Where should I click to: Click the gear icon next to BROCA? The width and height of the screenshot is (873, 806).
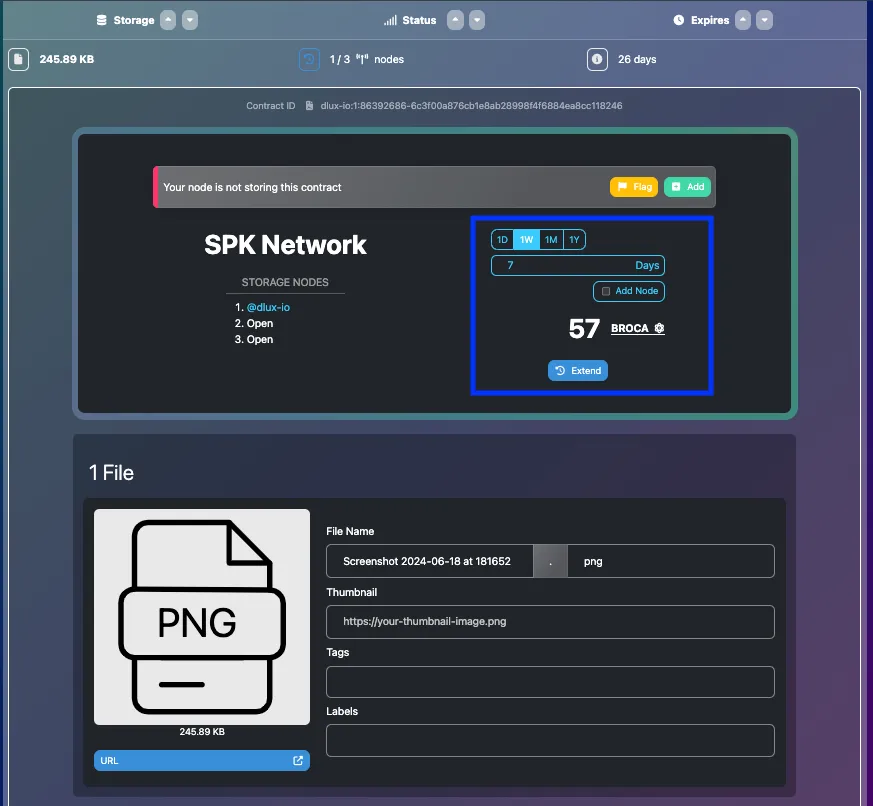pyautogui.click(x=659, y=328)
